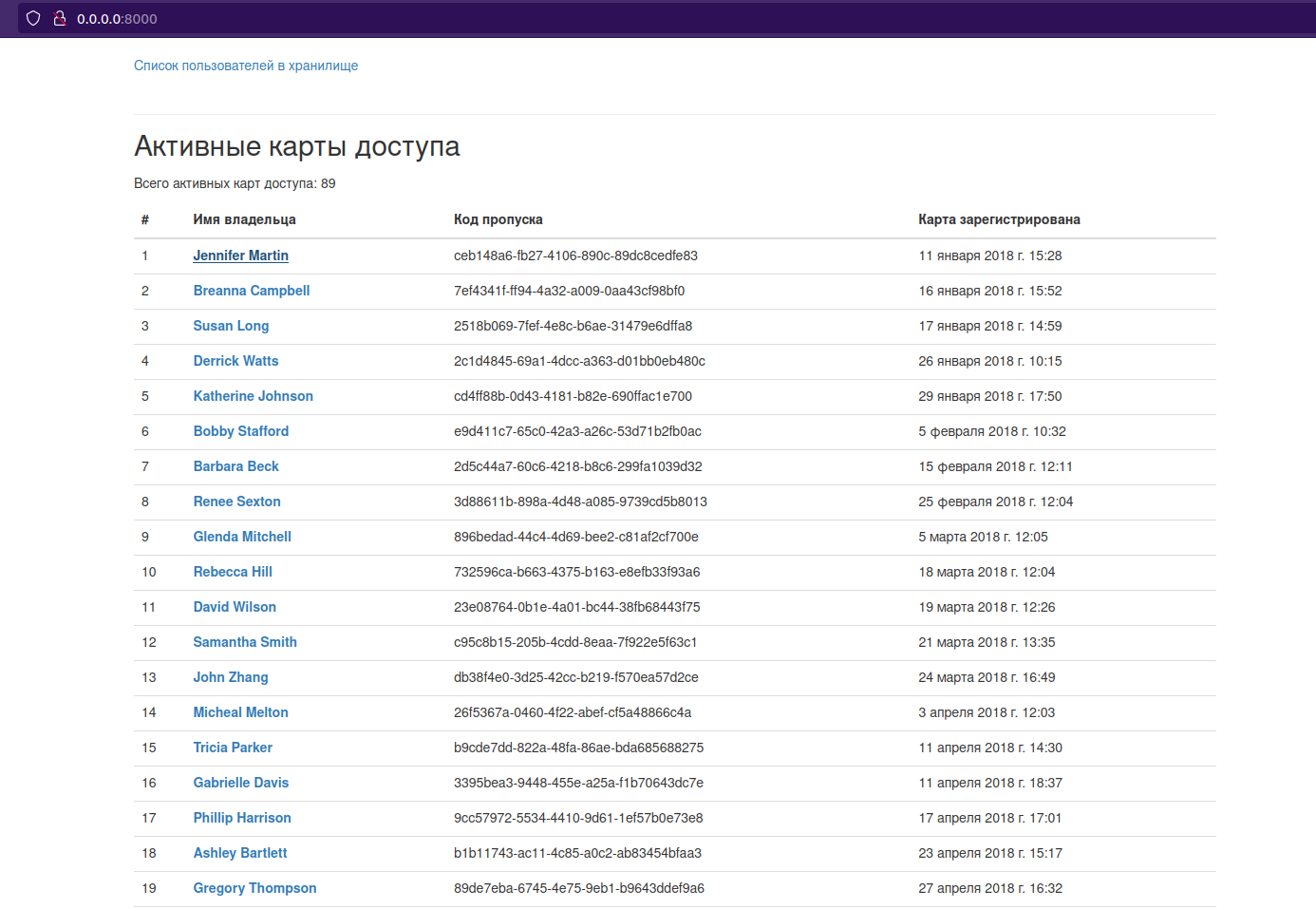The height and width of the screenshot is (909, 1316).
Task: Select the Barbara Beck entry
Action: 235,465
